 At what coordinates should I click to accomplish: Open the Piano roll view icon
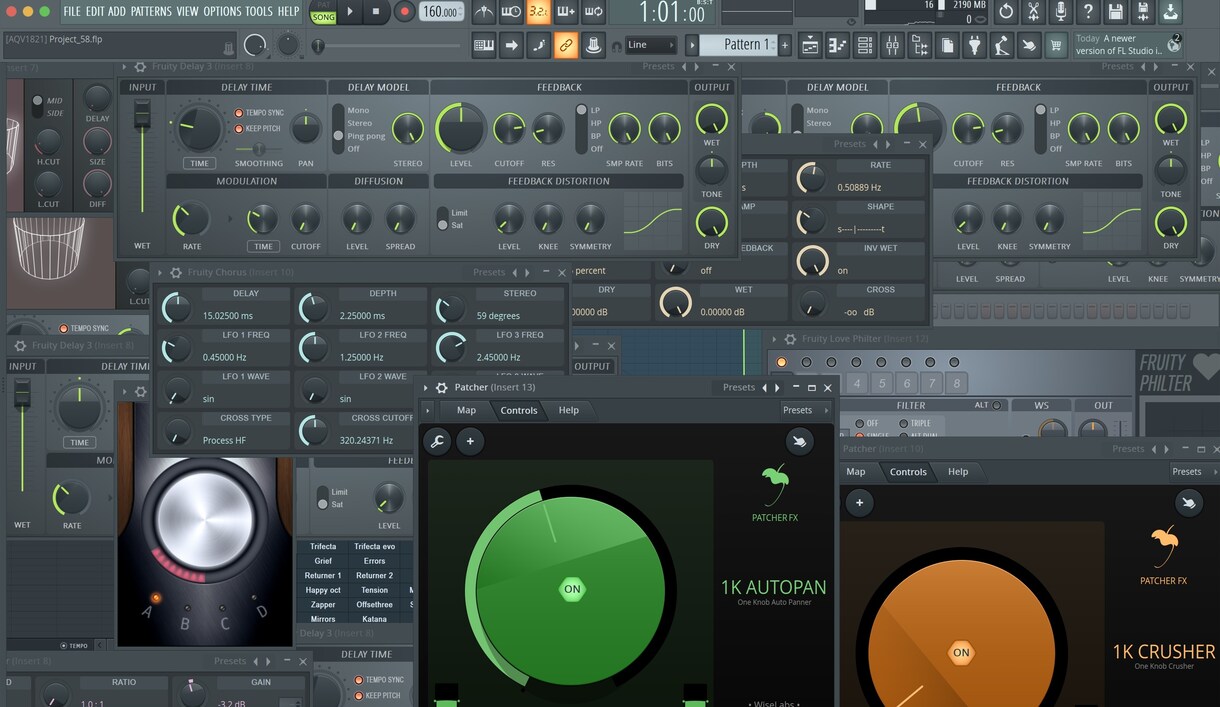click(x=837, y=45)
